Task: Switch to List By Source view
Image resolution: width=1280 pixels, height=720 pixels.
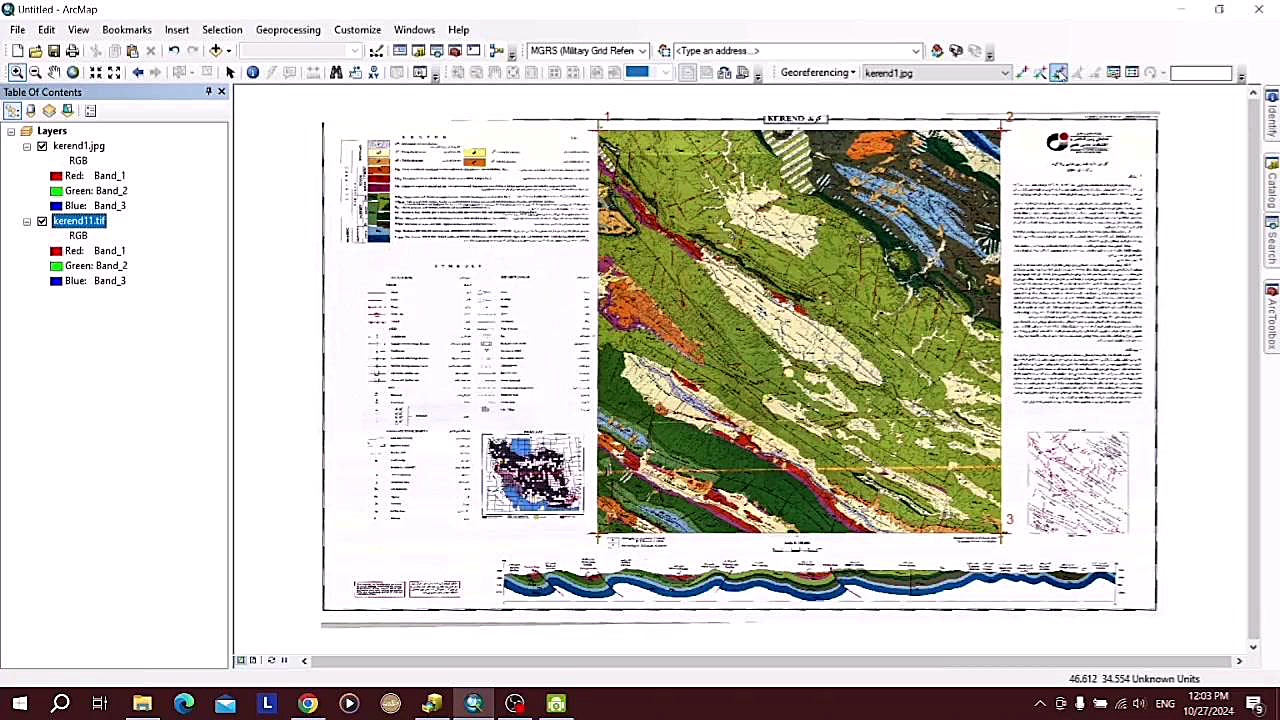Action: click(31, 111)
